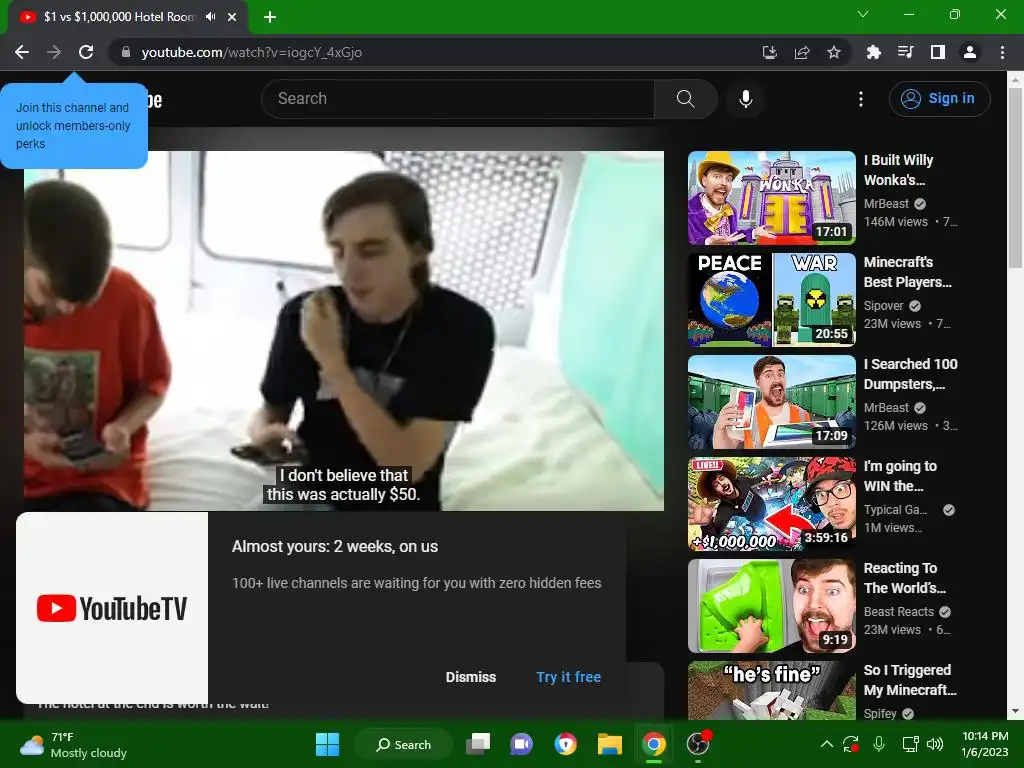Click the Sipover channel name
Viewport: 1024px width, 768px height.
(x=884, y=306)
